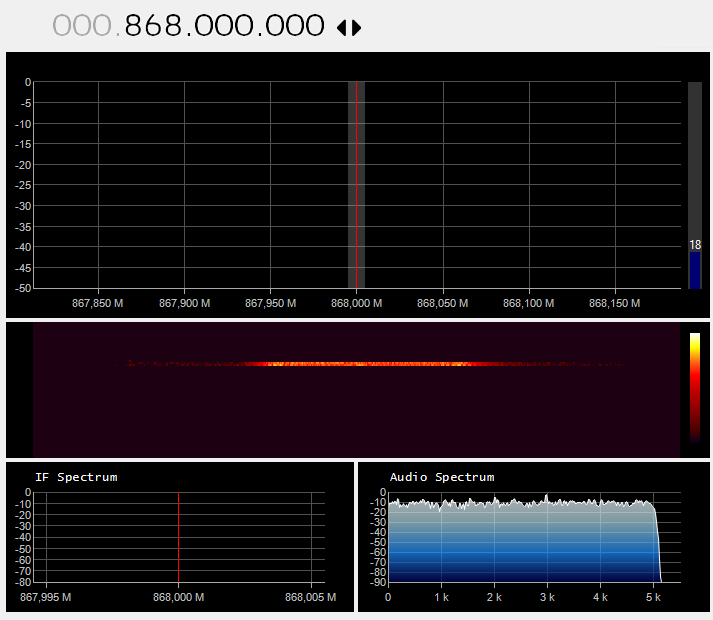Click the audio filter roll-off edge near 5 k

click(x=658, y=544)
